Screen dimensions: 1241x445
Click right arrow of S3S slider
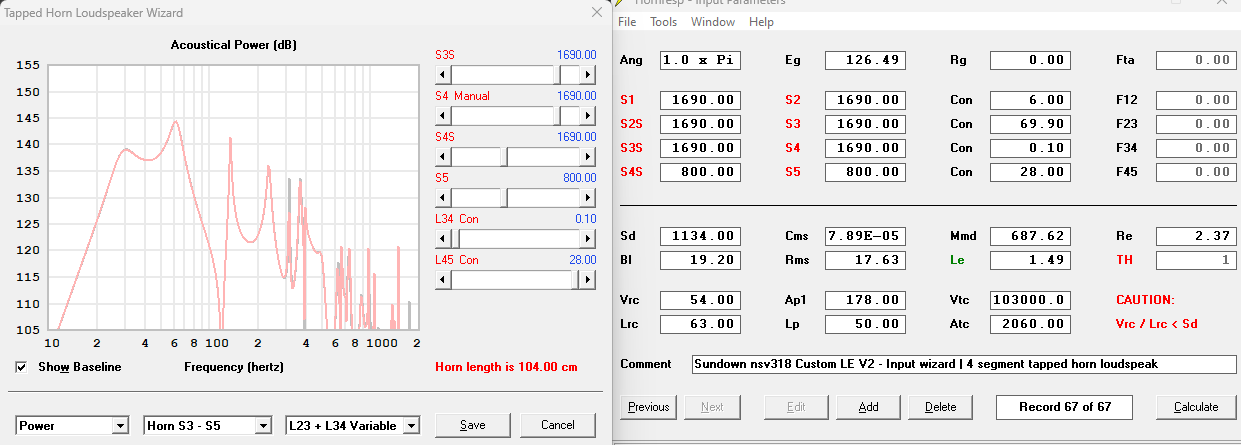pos(587,75)
